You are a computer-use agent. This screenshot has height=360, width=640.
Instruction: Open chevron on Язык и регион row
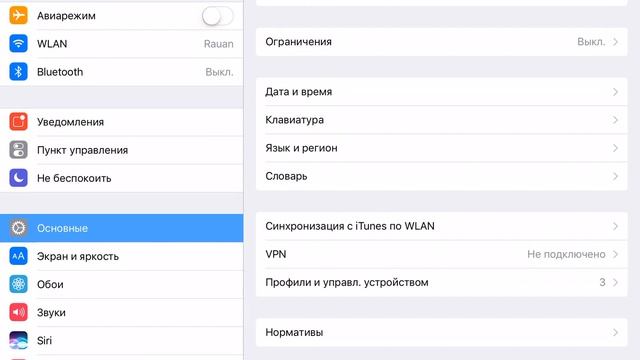pos(615,148)
